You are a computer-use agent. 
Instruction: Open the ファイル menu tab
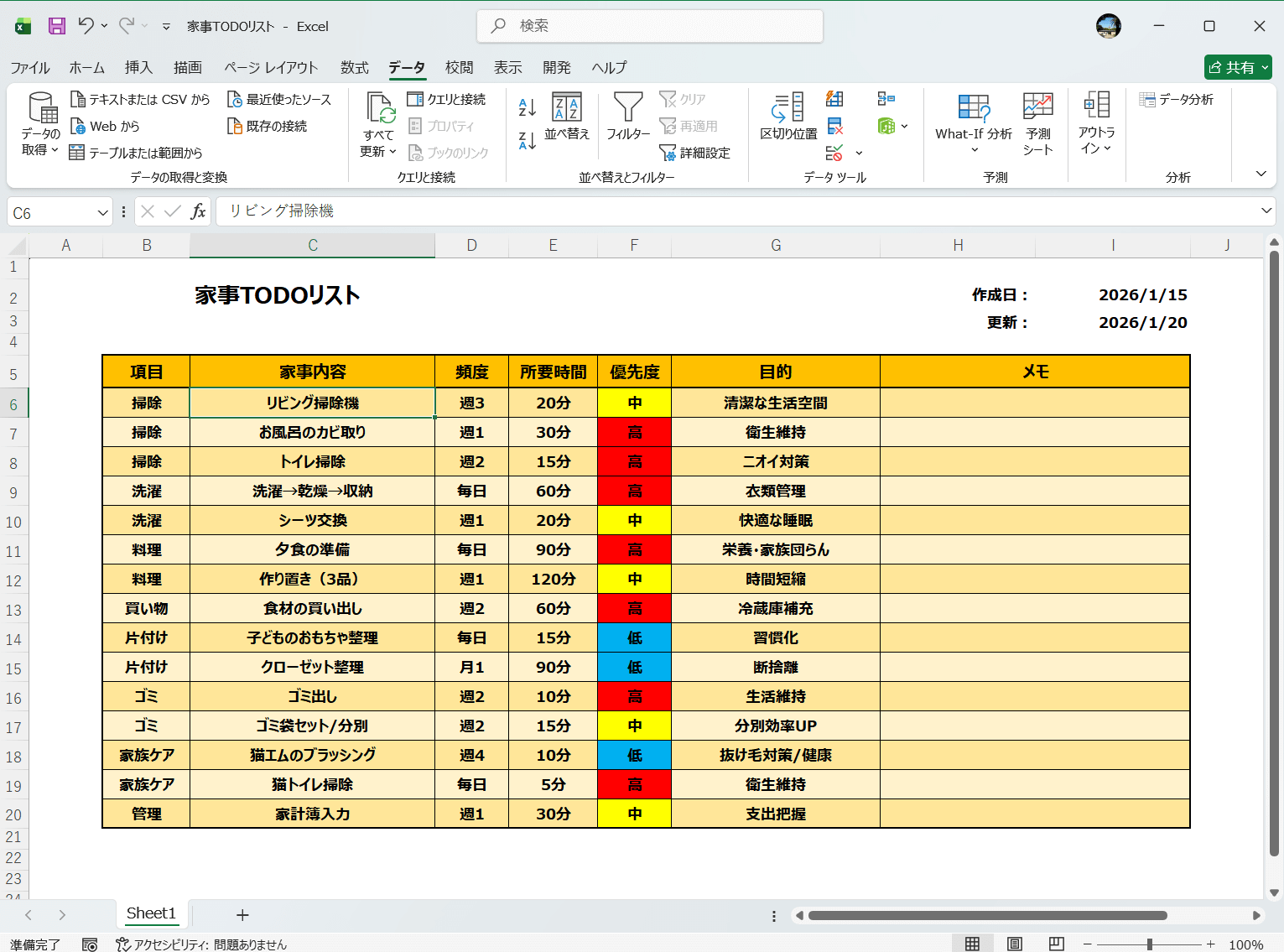(30, 68)
